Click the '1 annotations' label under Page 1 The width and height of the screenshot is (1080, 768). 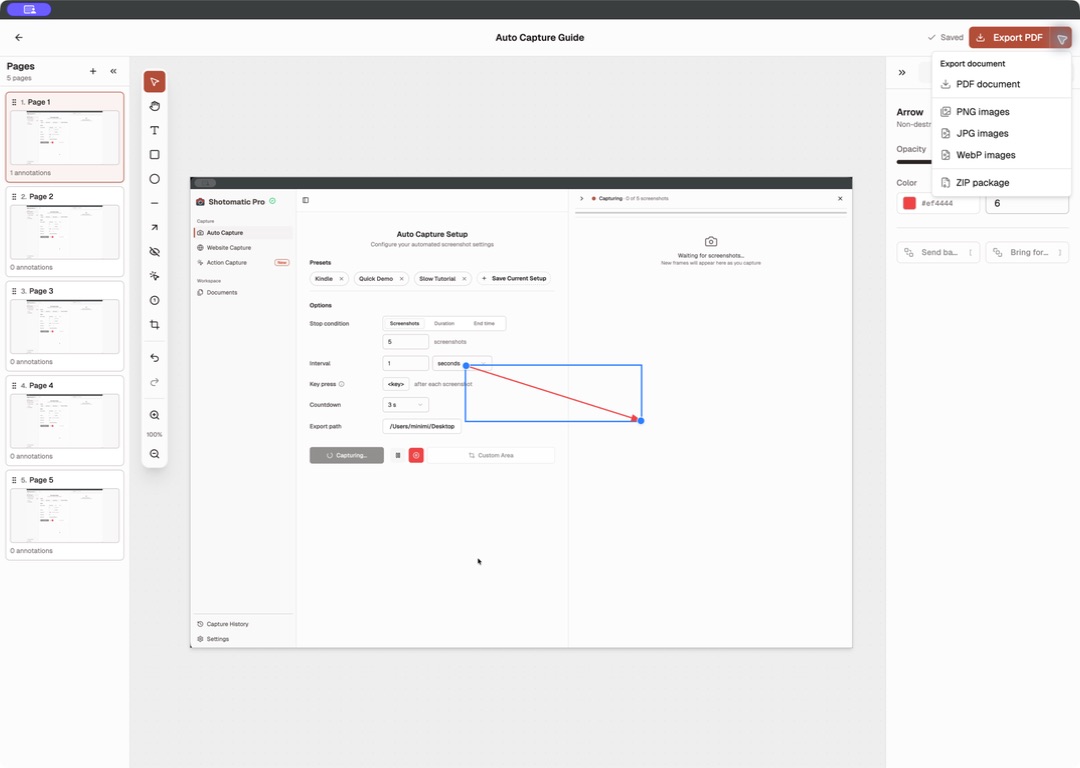pyautogui.click(x=31, y=173)
